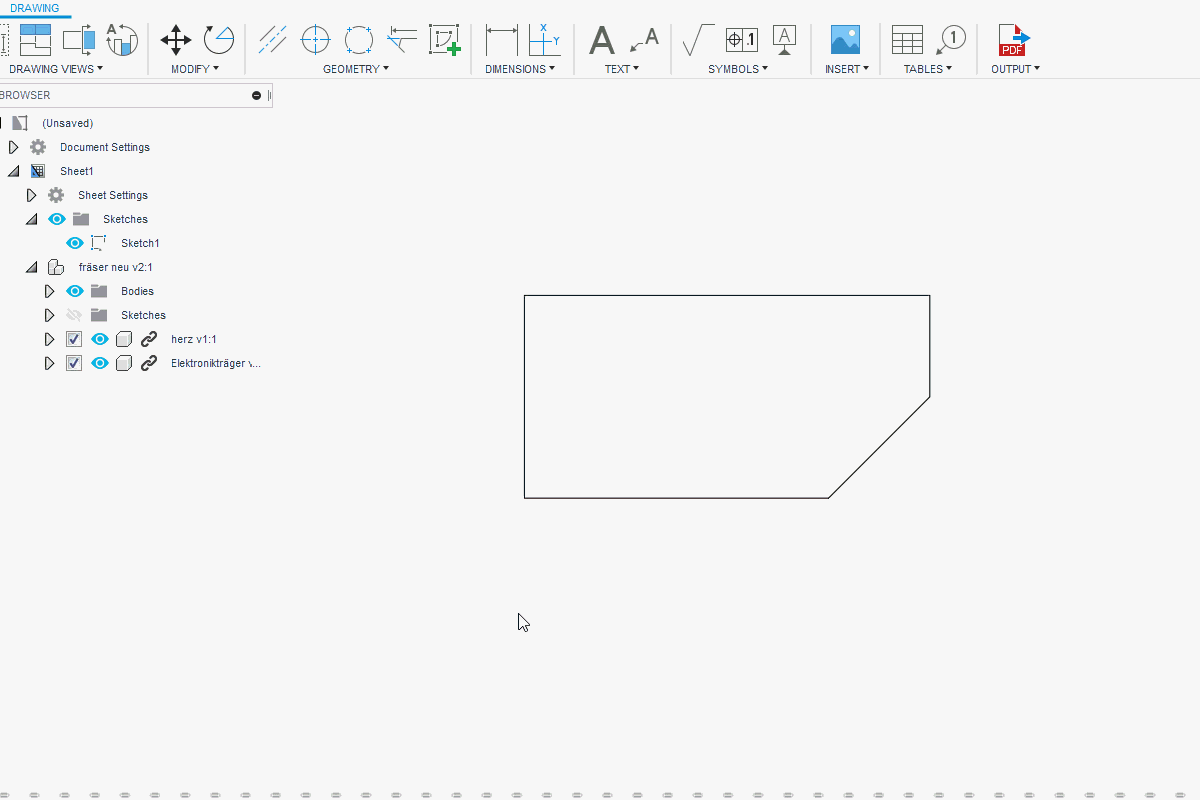Open the DRAWING VIEWS dropdown
This screenshot has width=1200, height=800.
pos(55,68)
